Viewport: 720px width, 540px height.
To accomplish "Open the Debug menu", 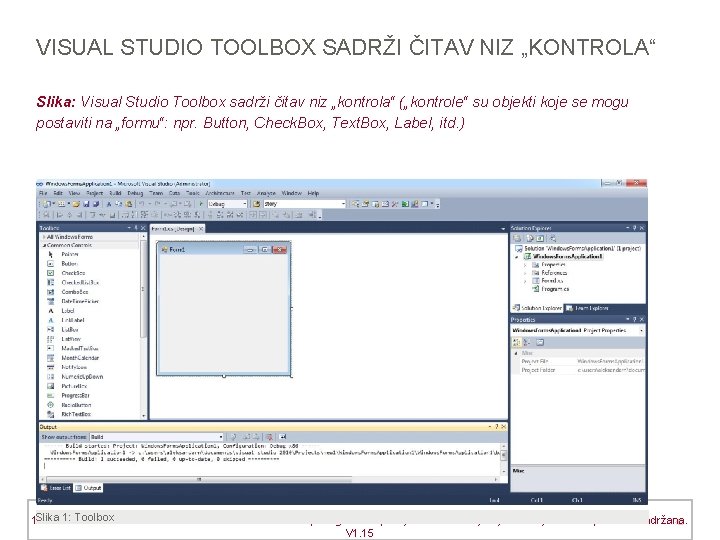I will pyautogui.click(x=135, y=193).
